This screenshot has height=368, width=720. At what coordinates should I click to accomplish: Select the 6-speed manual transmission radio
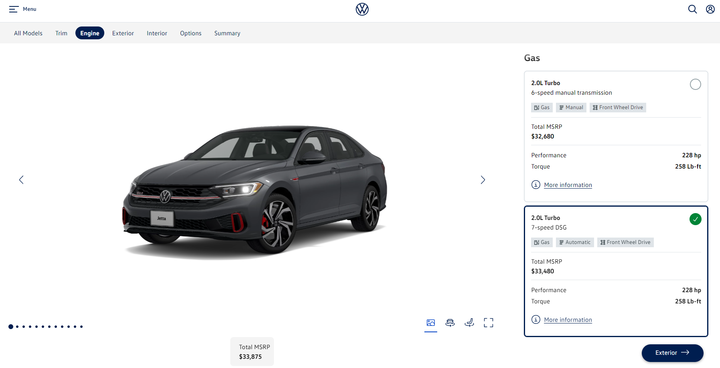[x=695, y=85]
